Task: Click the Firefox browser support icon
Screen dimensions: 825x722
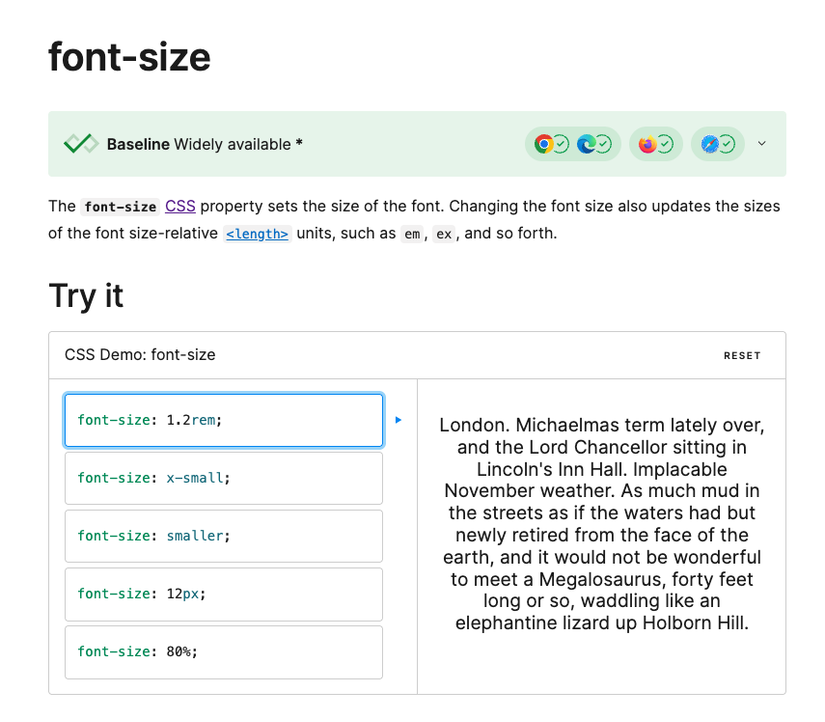Action: (x=649, y=144)
